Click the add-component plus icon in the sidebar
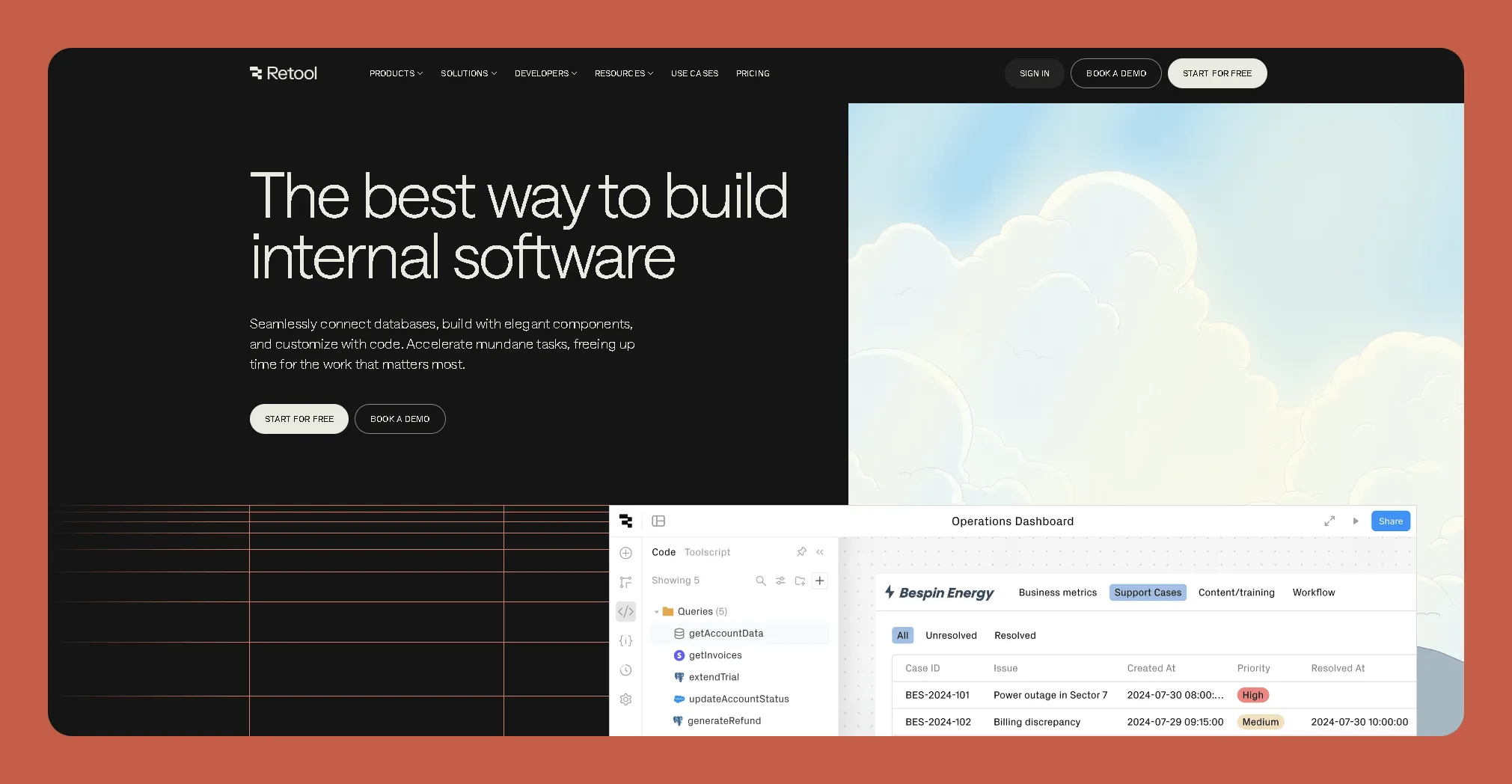The image size is (1512, 784). tap(625, 553)
